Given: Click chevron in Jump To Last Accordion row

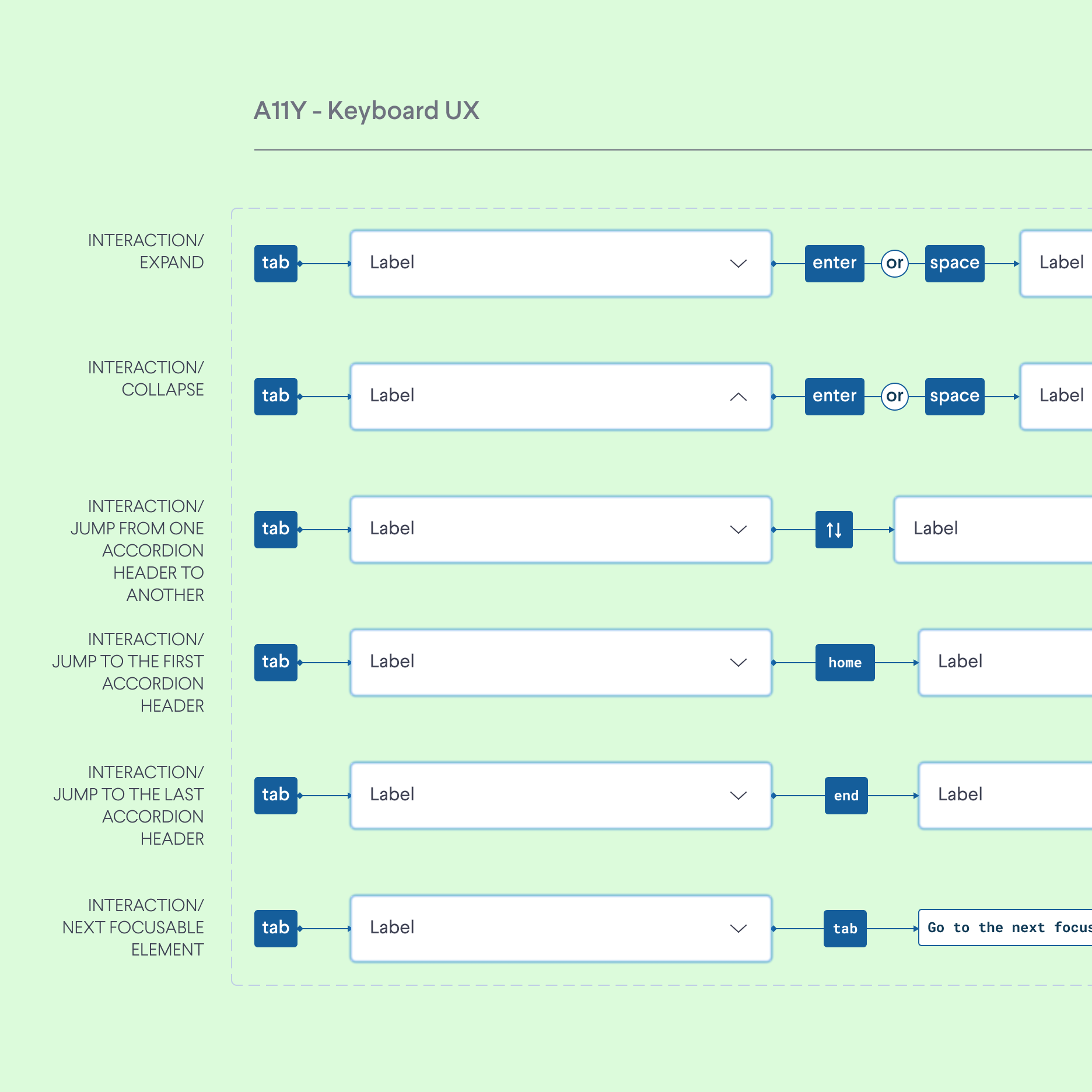Looking at the screenshot, I should click(738, 796).
